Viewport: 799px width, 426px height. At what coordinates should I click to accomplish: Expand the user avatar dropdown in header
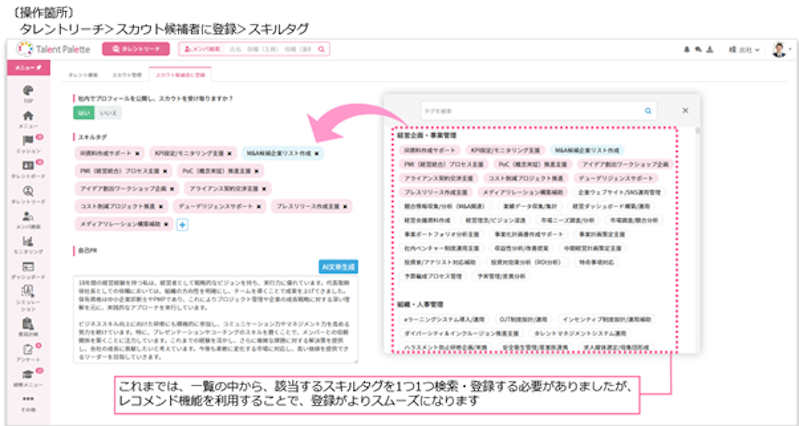(x=780, y=48)
